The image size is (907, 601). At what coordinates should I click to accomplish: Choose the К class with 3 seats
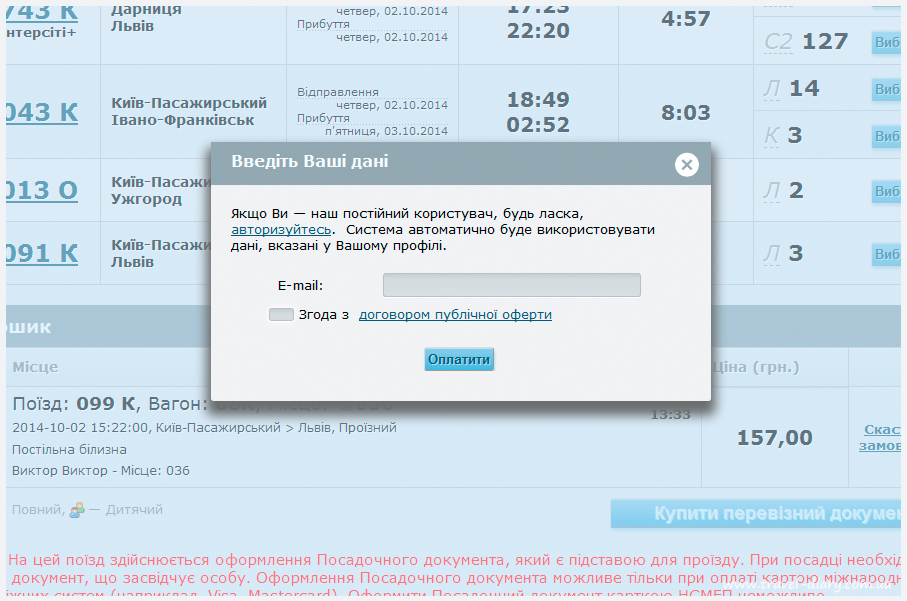click(888, 135)
